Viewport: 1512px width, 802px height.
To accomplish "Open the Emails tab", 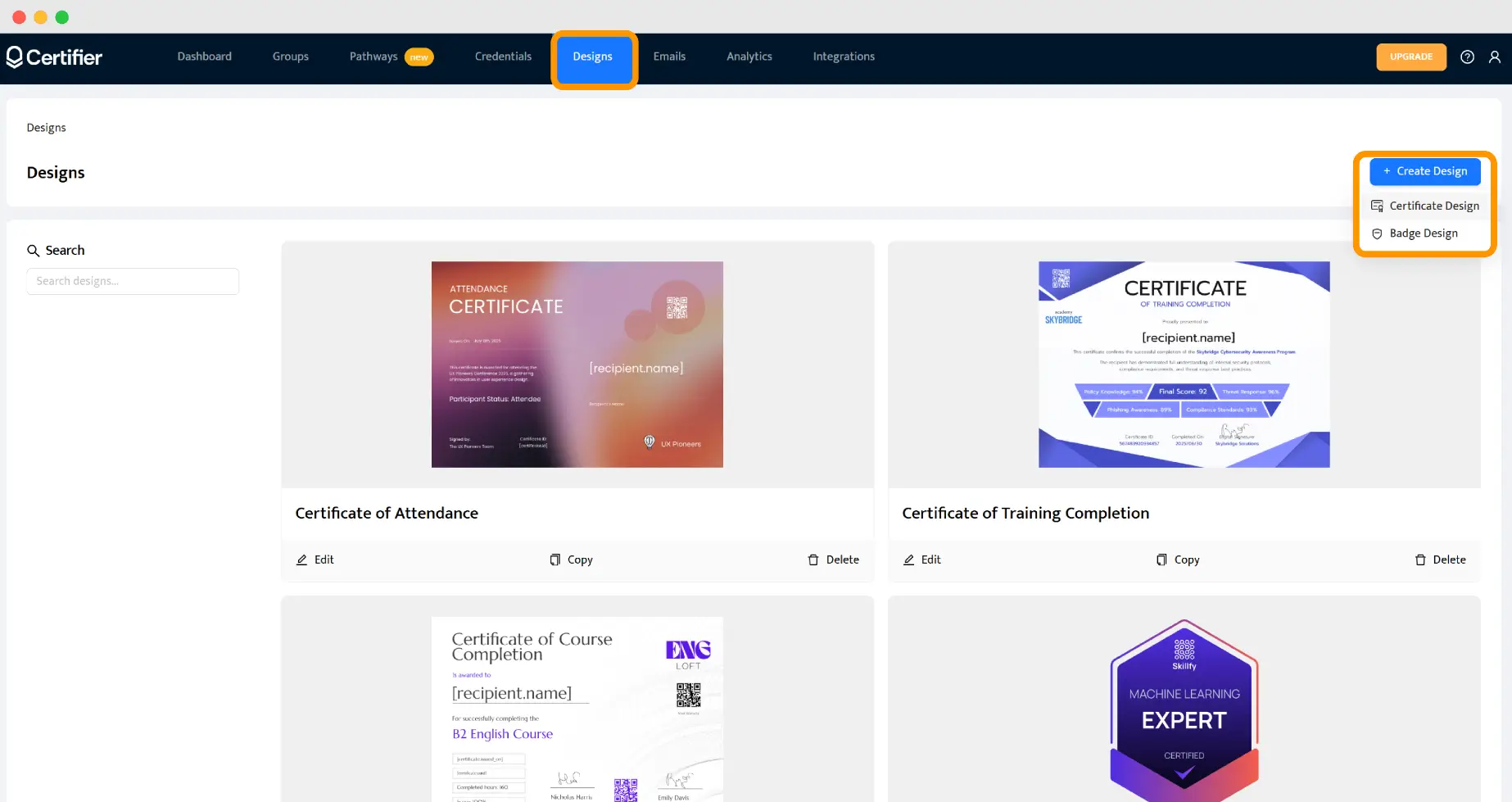I will [x=669, y=57].
